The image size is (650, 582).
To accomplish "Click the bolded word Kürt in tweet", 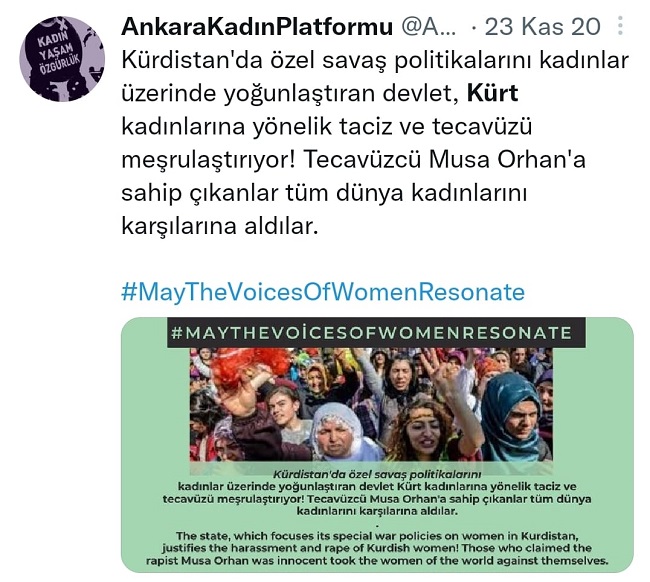I will tap(492, 93).
